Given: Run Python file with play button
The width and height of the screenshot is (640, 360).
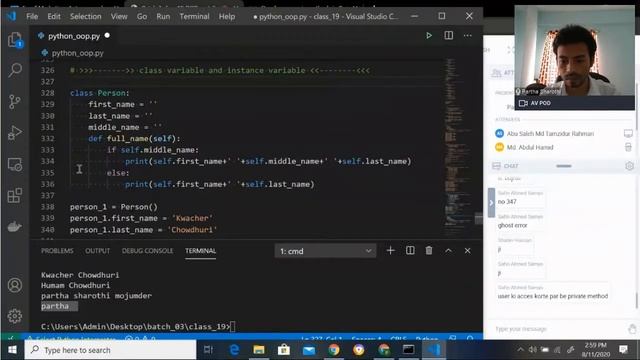Looking at the screenshot, I should (429, 36).
